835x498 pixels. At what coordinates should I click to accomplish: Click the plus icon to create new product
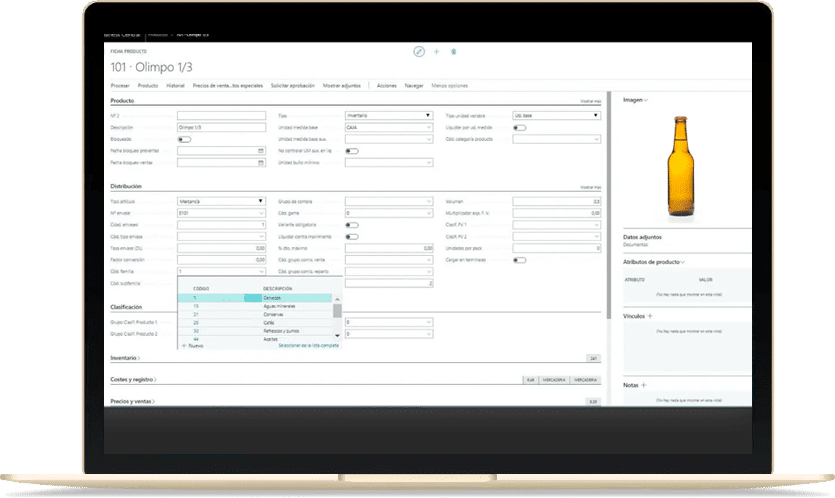pyautogui.click(x=436, y=51)
